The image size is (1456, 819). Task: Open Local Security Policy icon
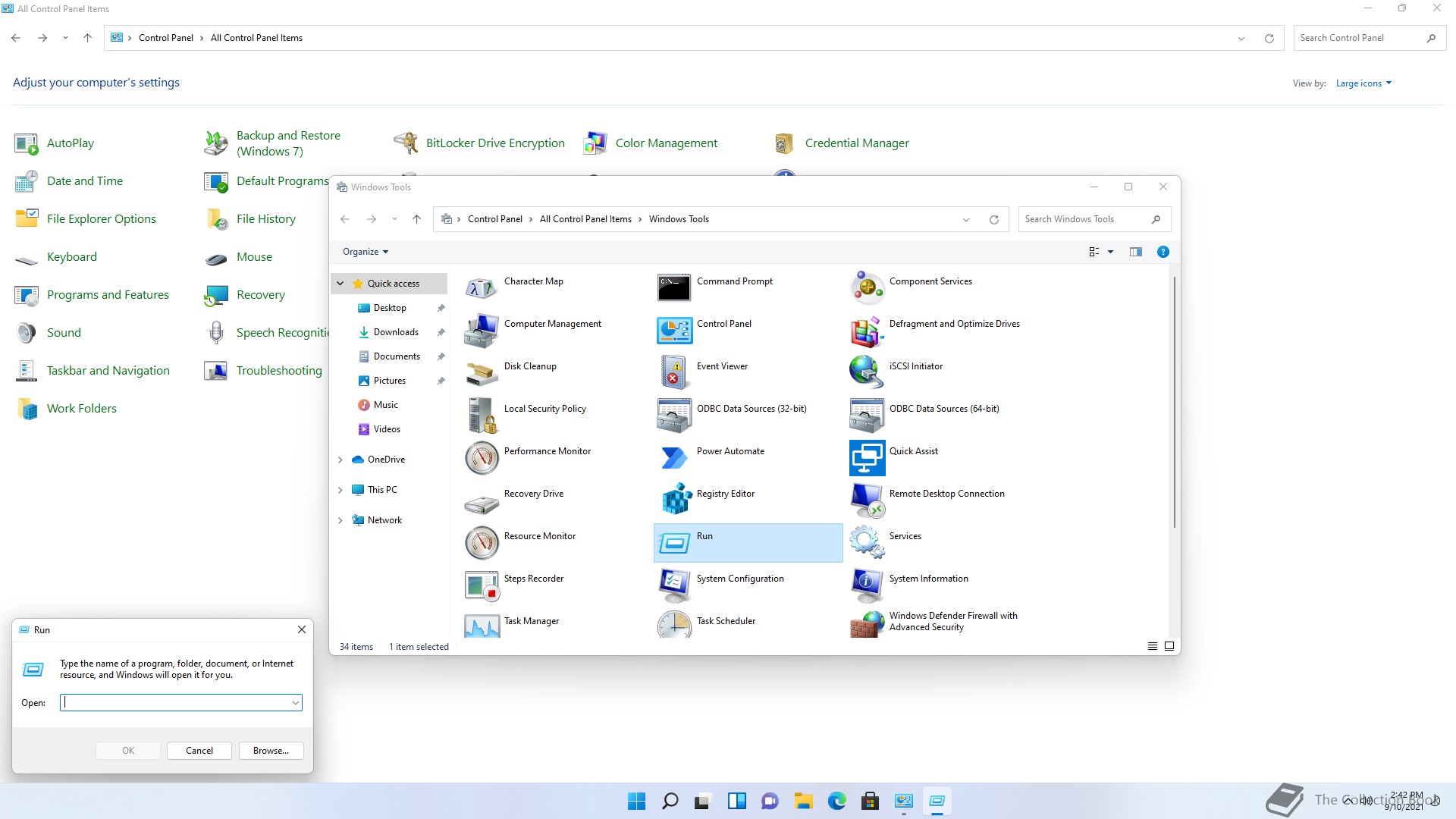tap(482, 416)
